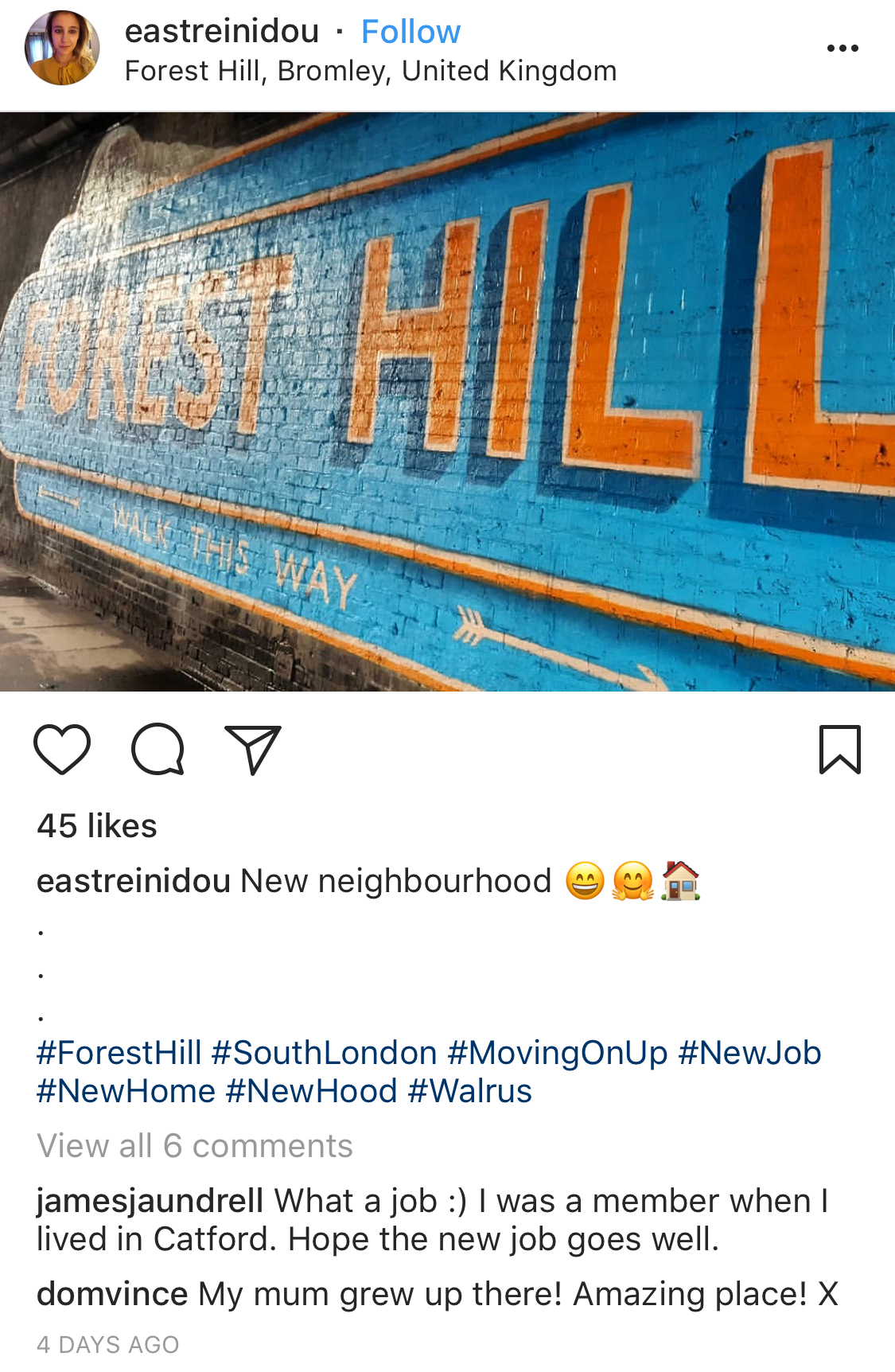
Task: Tap eastreinidou profile picture avatar
Action: click(62, 48)
